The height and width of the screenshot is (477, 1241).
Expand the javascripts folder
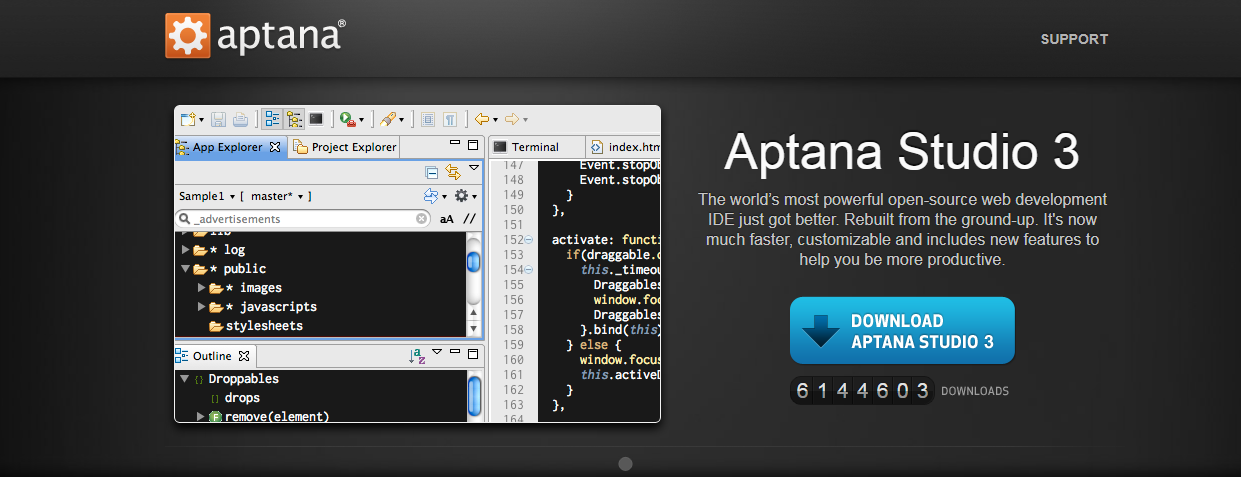click(x=202, y=307)
